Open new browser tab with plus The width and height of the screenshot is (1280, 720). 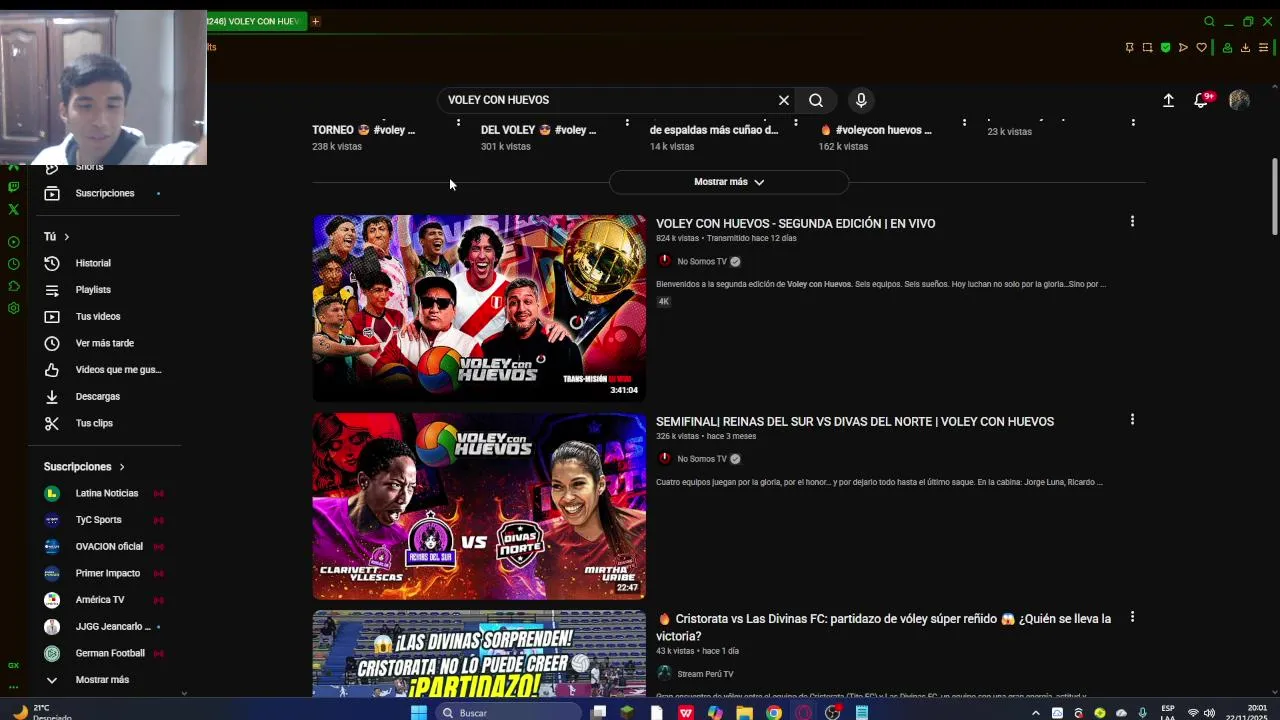click(315, 21)
